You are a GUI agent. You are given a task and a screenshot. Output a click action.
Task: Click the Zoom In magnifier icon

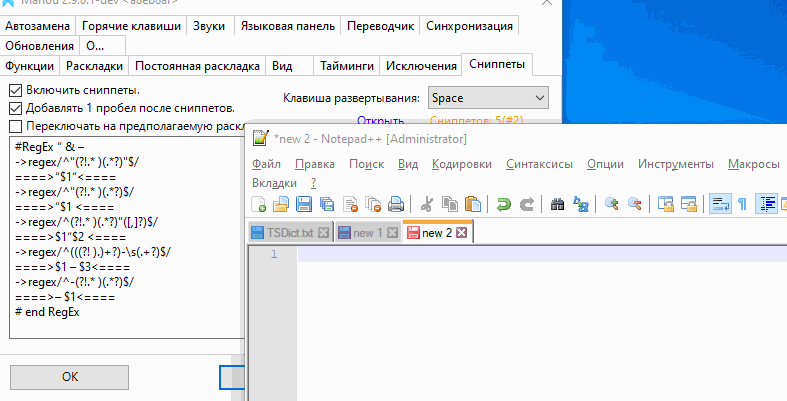pos(611,204)
